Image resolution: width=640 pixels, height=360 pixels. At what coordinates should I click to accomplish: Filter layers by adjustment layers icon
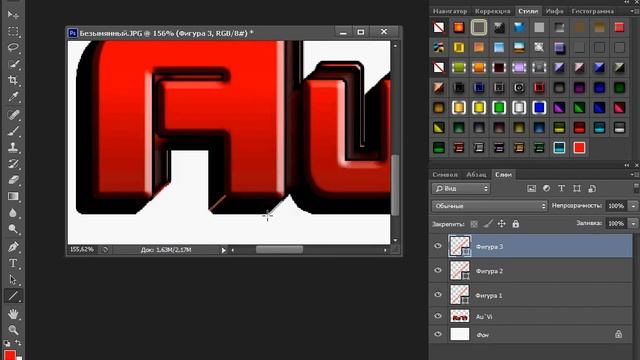point(546,189)
